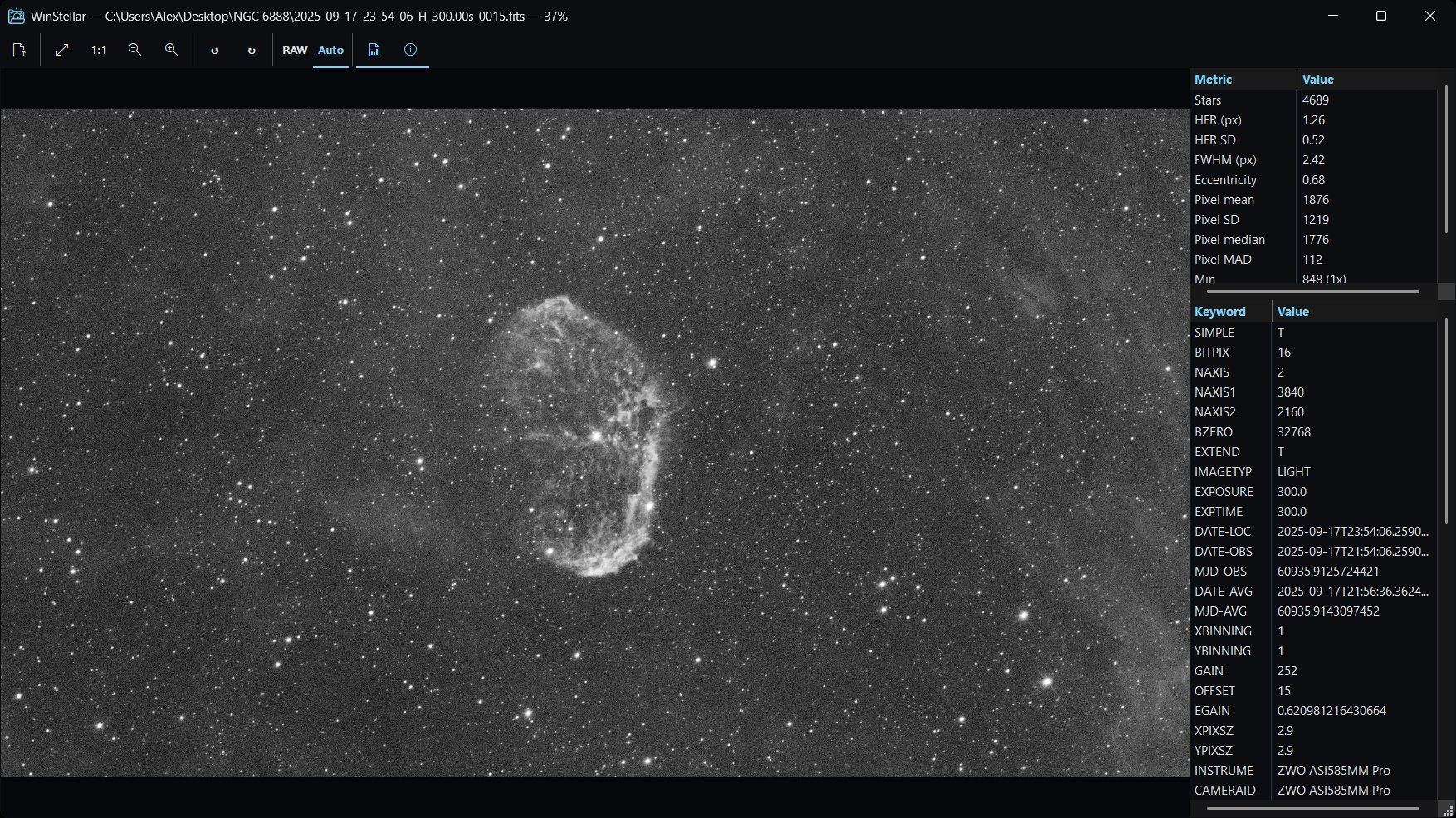Image resolution: width=1456 pixels, height=818 pixels.
Task: Click the WinStellar app icon in the title bar
Action: tap(16, 16)
